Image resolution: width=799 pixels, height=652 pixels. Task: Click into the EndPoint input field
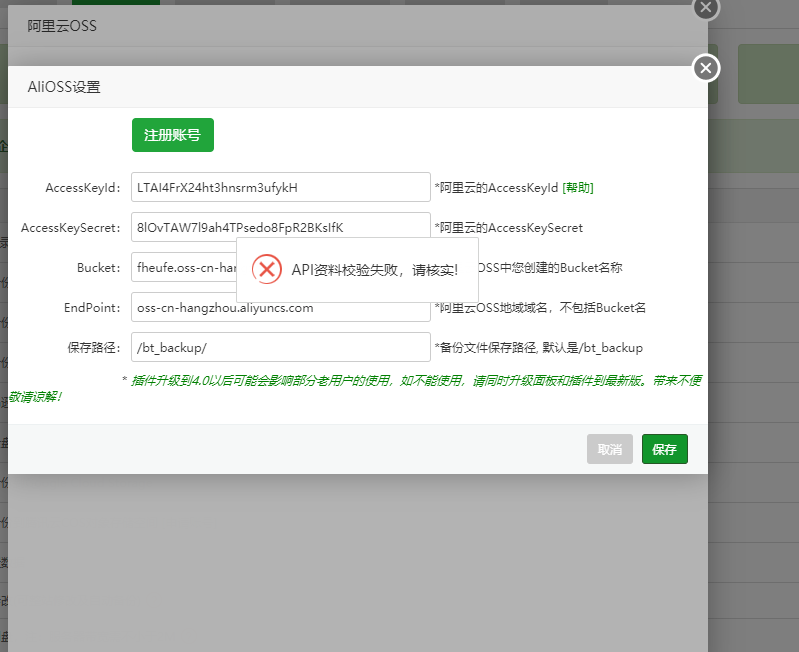coord(280,308)
